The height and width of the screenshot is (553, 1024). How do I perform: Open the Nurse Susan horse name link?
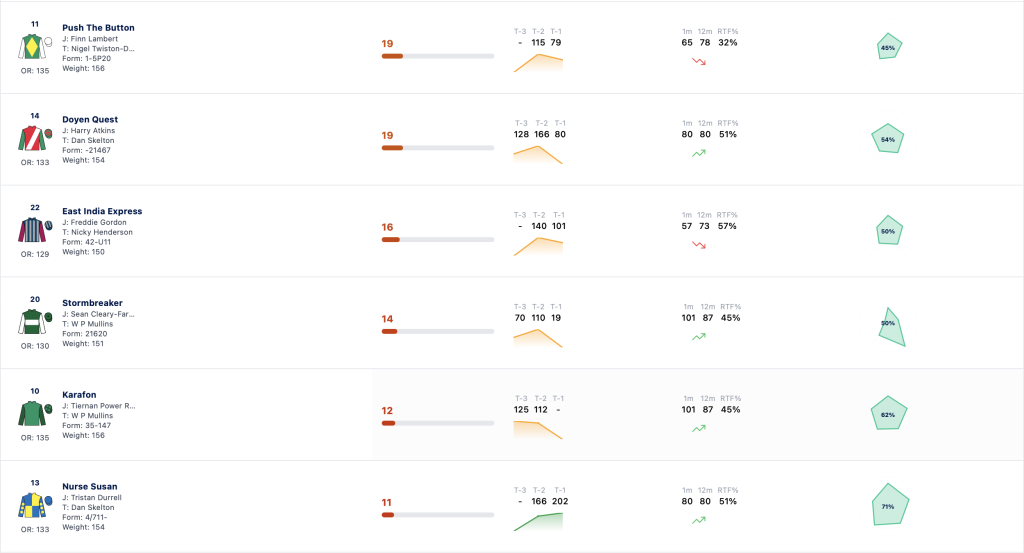click(x=89, y=486)
